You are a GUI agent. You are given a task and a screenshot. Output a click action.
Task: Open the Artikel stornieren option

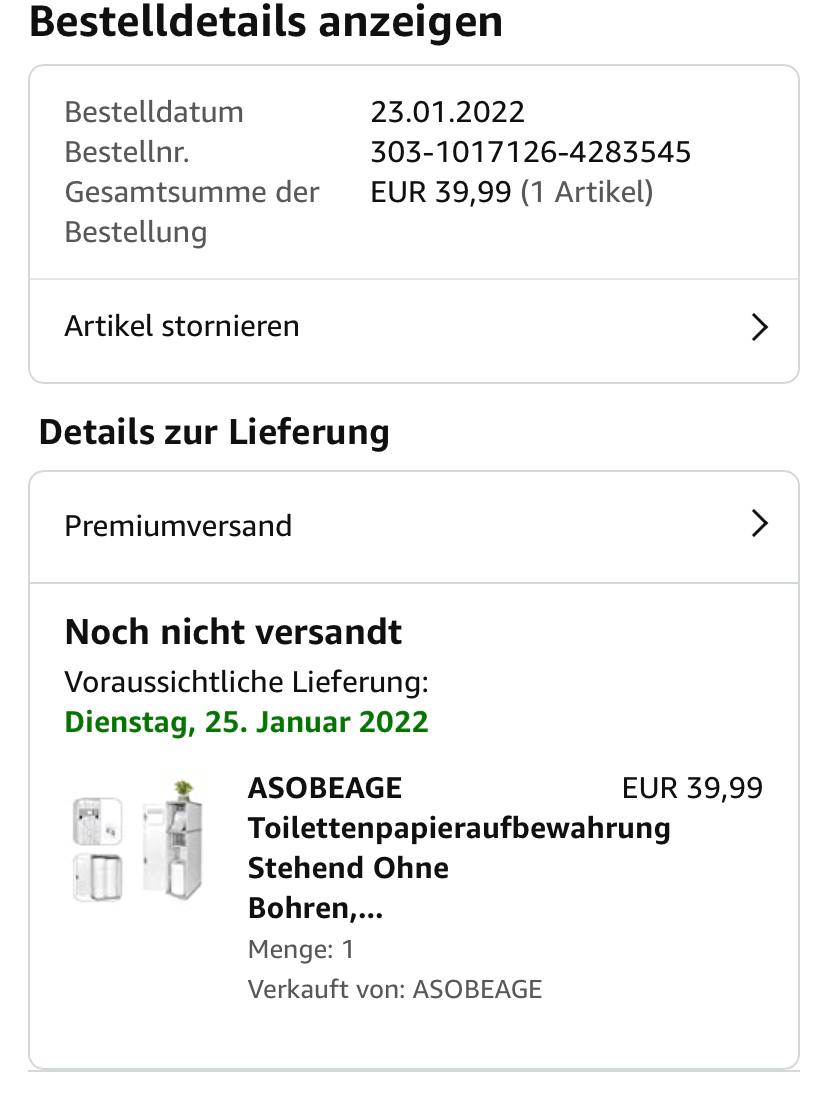coord(182,327)
